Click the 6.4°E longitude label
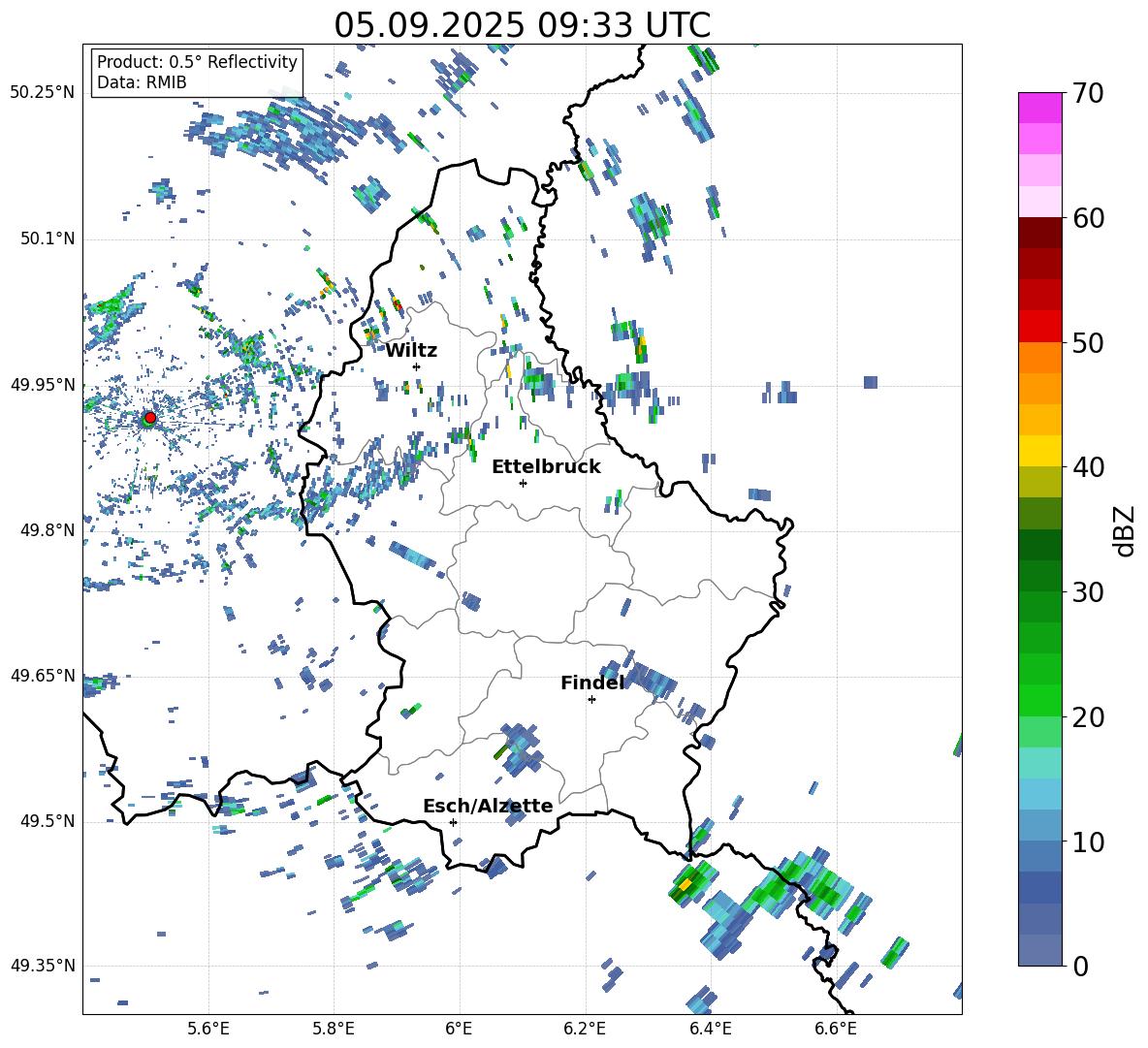1148x1048 pixels. [x=710, y=1029]
